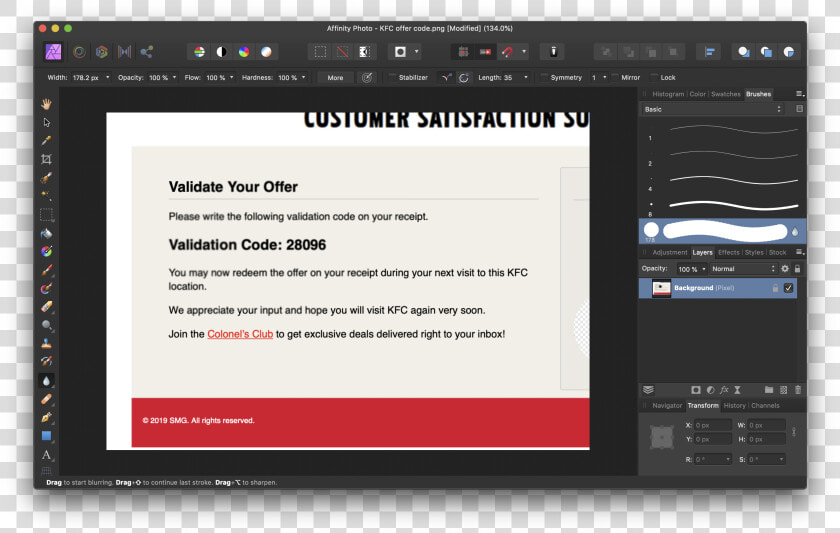The width and height of the screenshot is (840, 533).
Task: Switch to the History tab
Action: (x=734, y=406)
